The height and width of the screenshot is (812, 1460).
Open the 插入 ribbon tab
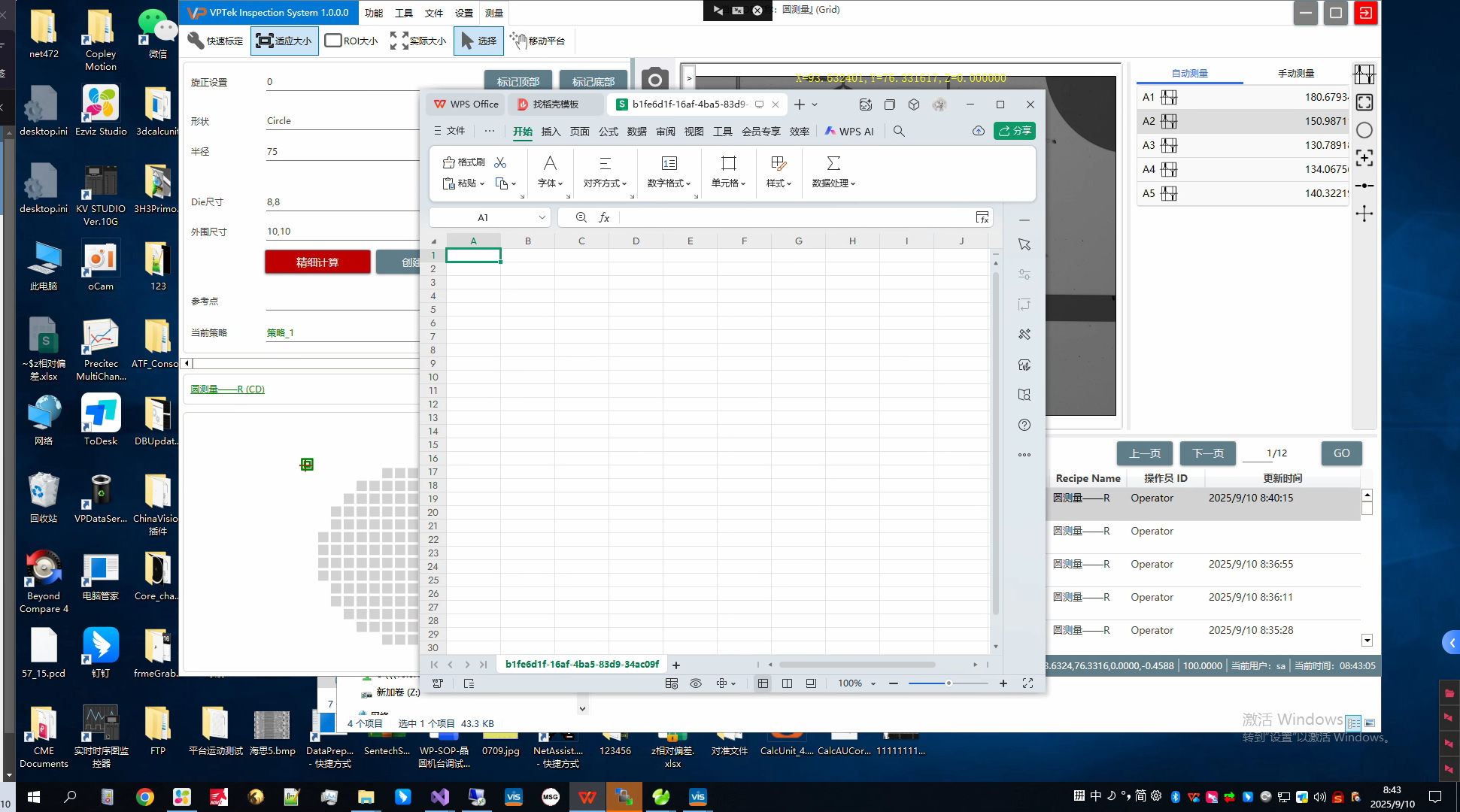pos(551,132)
